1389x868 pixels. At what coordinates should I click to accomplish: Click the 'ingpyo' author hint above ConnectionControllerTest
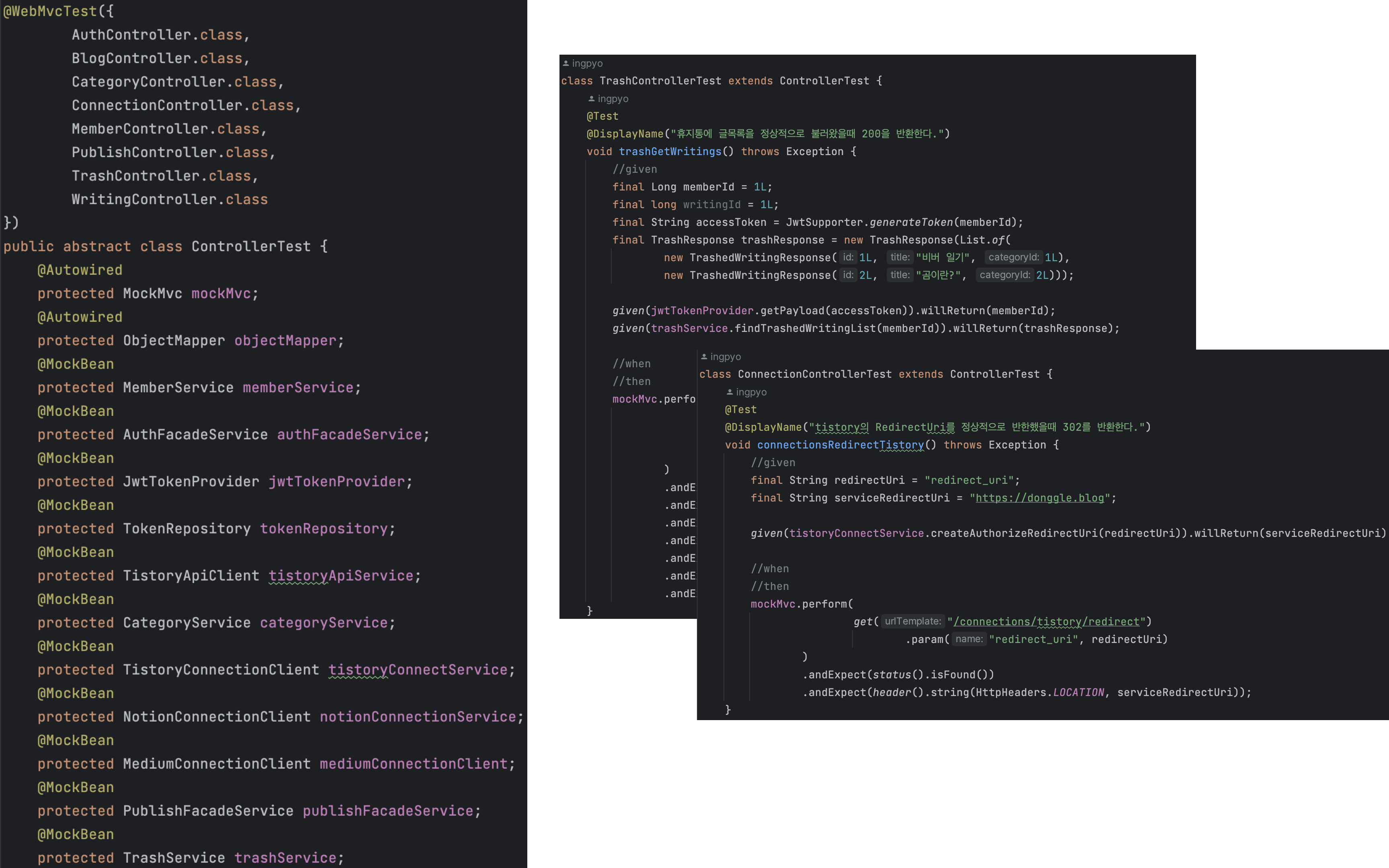pos(725,356)
